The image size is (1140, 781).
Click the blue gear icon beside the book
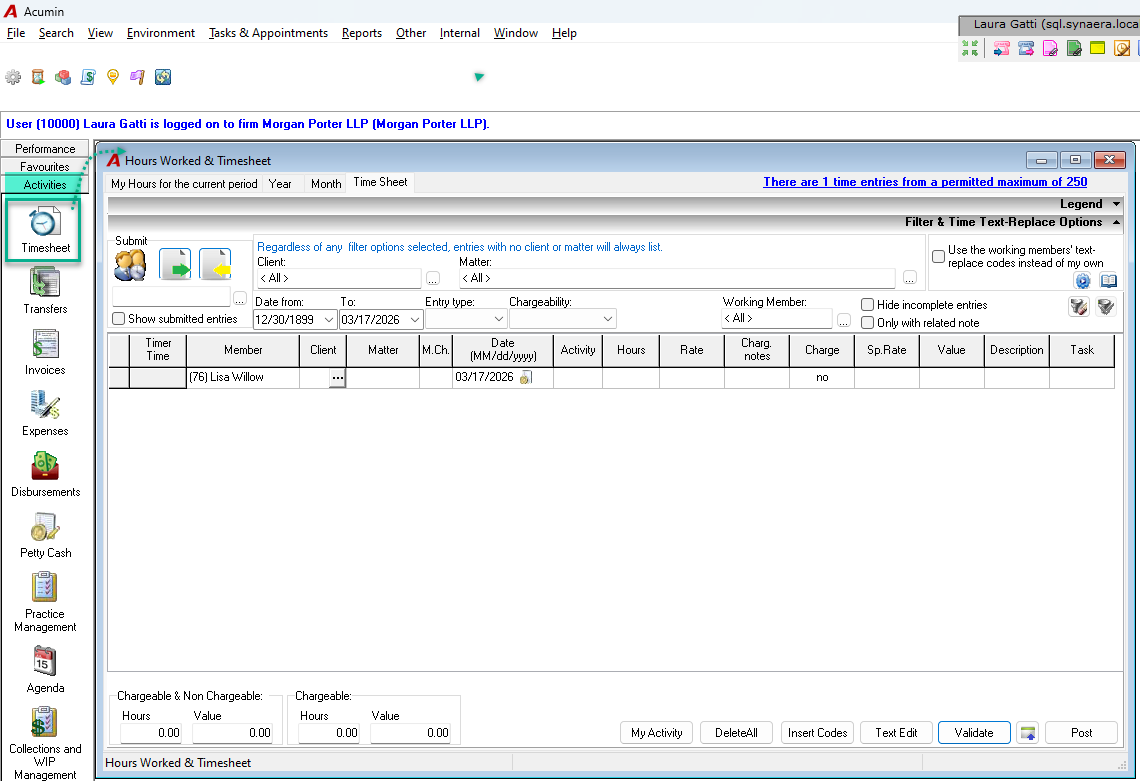tap(1083, 281)
